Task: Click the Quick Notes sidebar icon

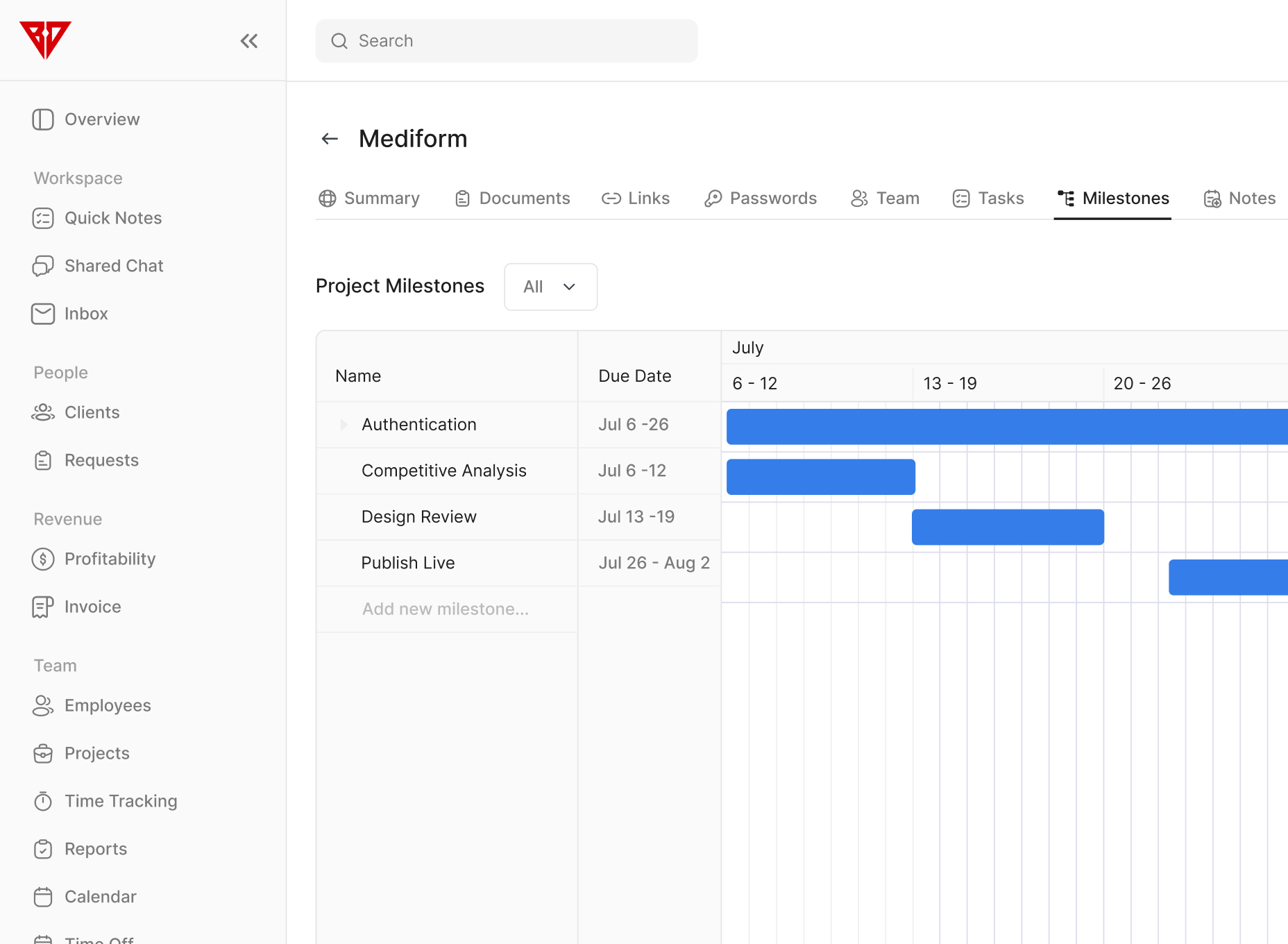Action: 43,218
